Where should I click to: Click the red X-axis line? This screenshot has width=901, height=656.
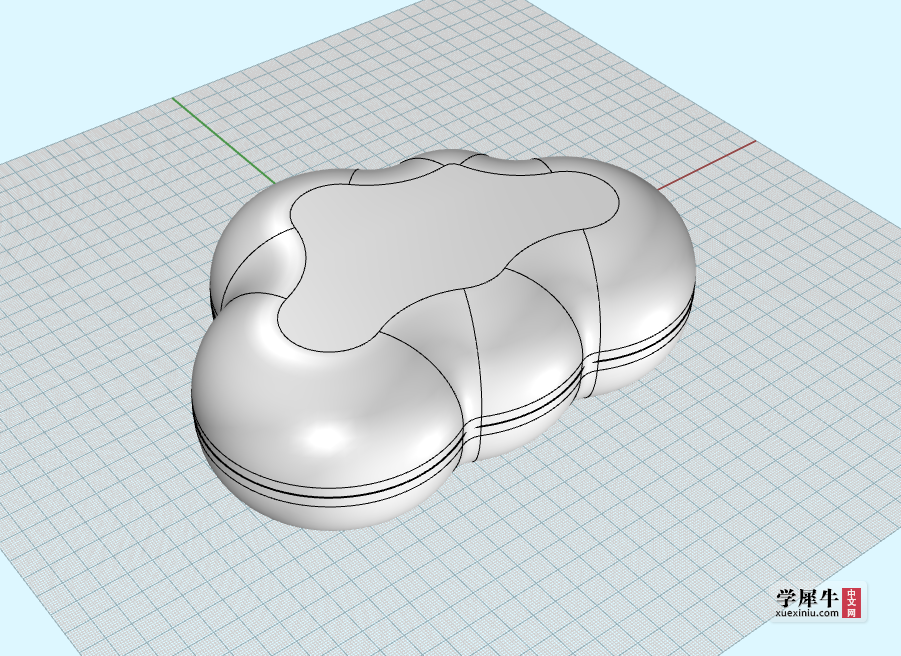coord(706,165)
